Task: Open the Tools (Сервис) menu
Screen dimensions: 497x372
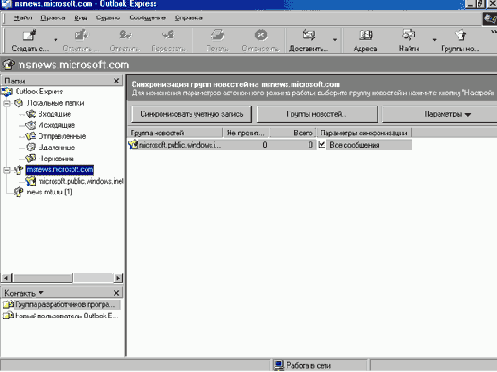Action: coord(108,18)
